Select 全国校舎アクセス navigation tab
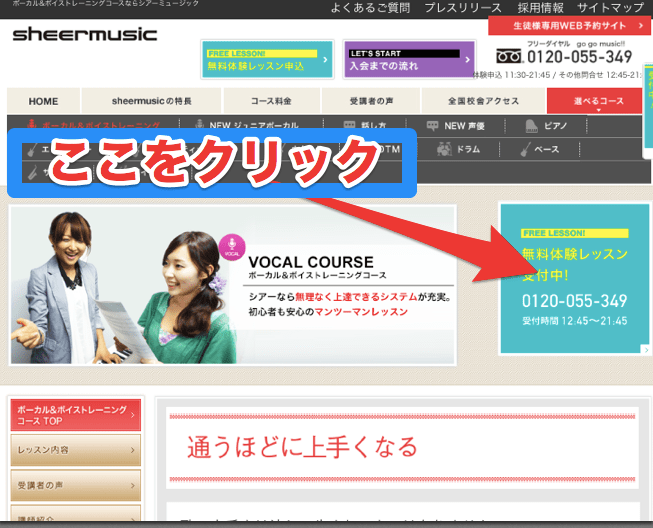This screenshot has width=653, height=528. point(484,101)
